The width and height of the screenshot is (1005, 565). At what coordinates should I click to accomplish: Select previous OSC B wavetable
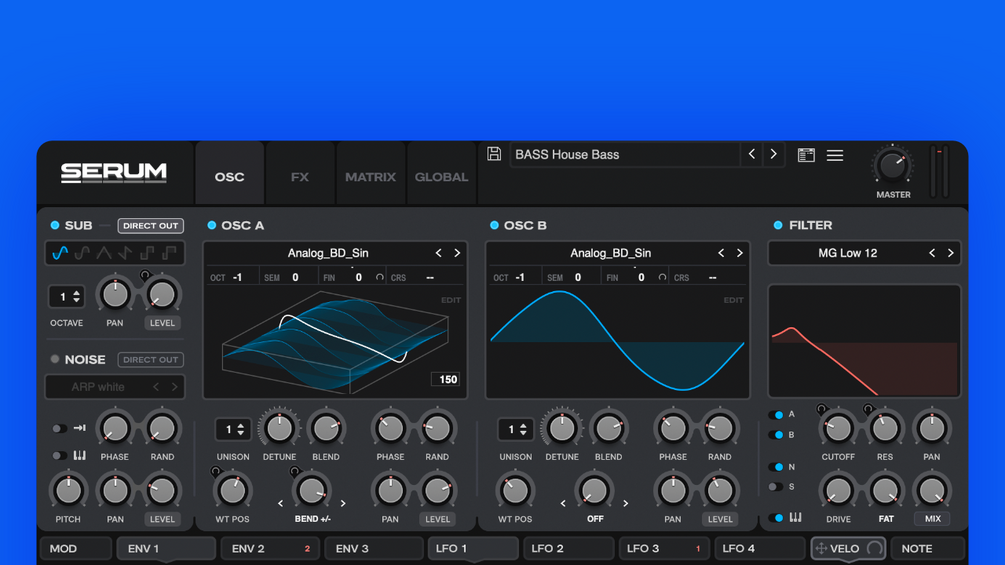(721, 253)
